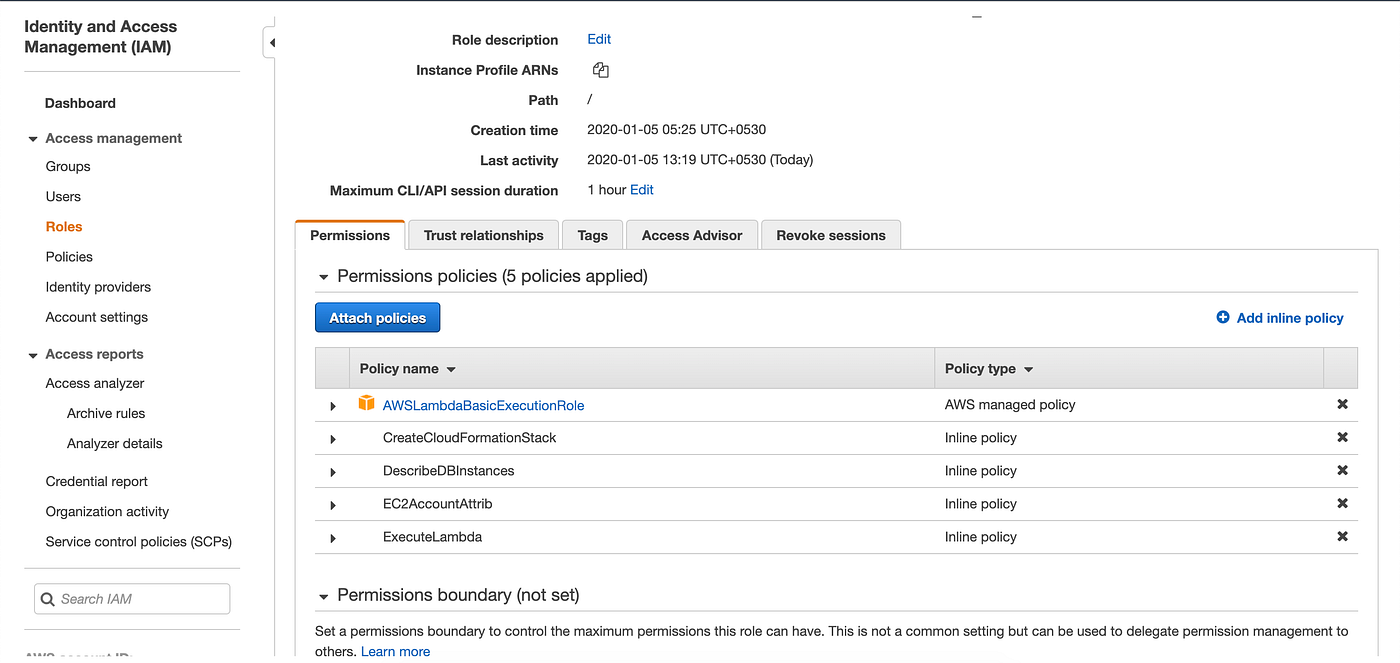Viewport: 1400px width, 663px height.
Task: Open the Access Advisor tab
Action: pyautogui.click(x=691, y=234)
